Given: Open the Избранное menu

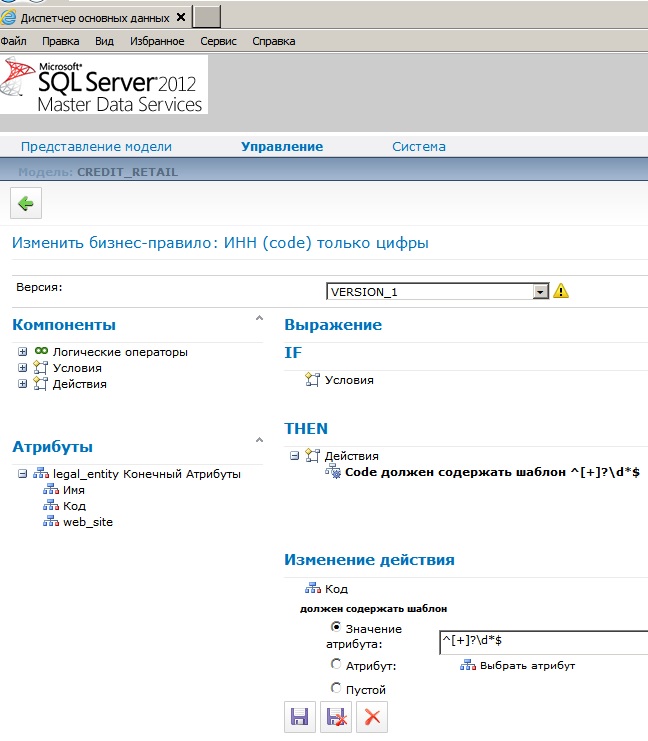Looking at the screenshot, I should point(157,41).
